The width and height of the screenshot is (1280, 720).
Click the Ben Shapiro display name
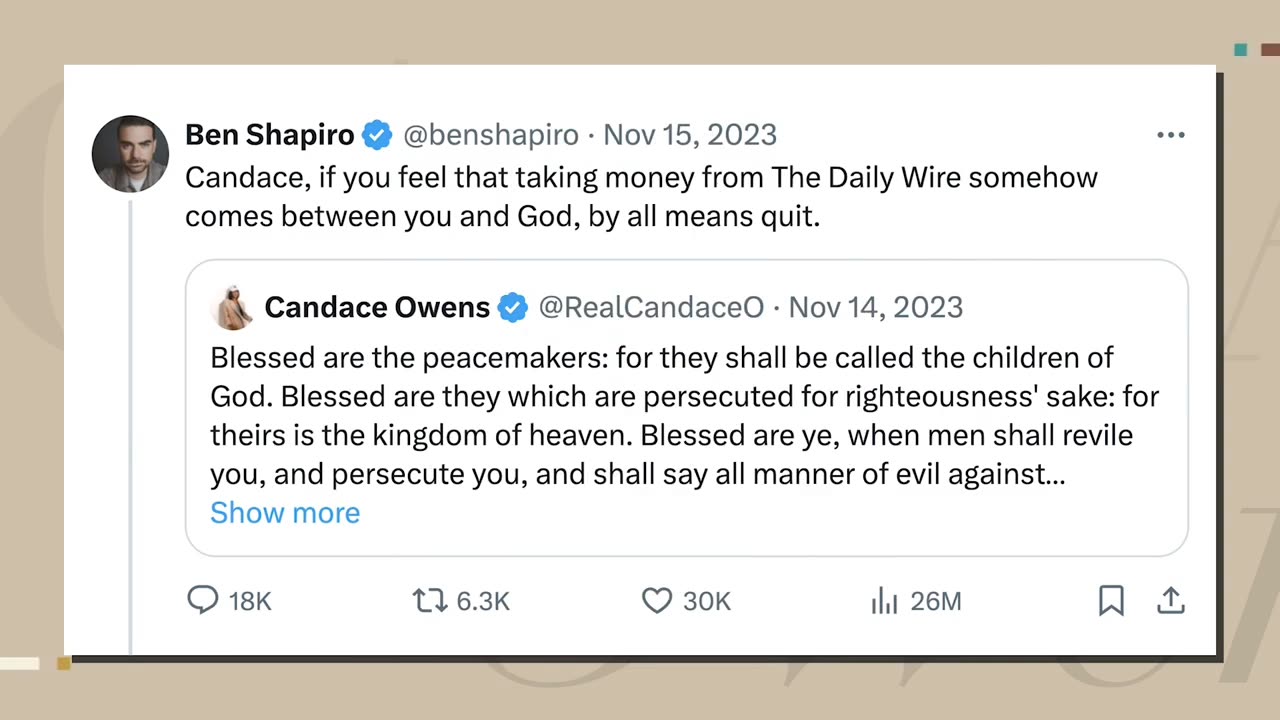pyautogui.click(x=270, y=135)
